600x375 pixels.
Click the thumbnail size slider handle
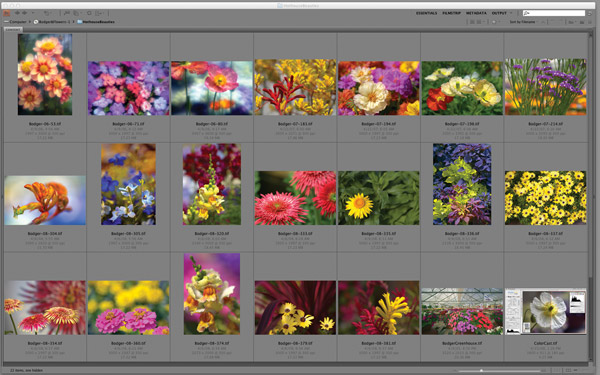point(482,370)
